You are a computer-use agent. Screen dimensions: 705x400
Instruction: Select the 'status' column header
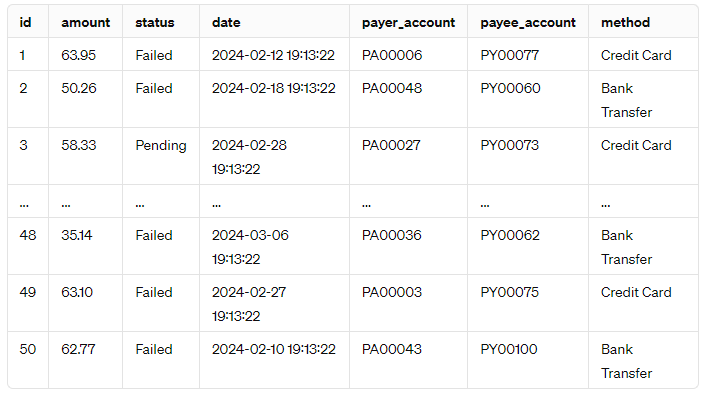(155, 22)
